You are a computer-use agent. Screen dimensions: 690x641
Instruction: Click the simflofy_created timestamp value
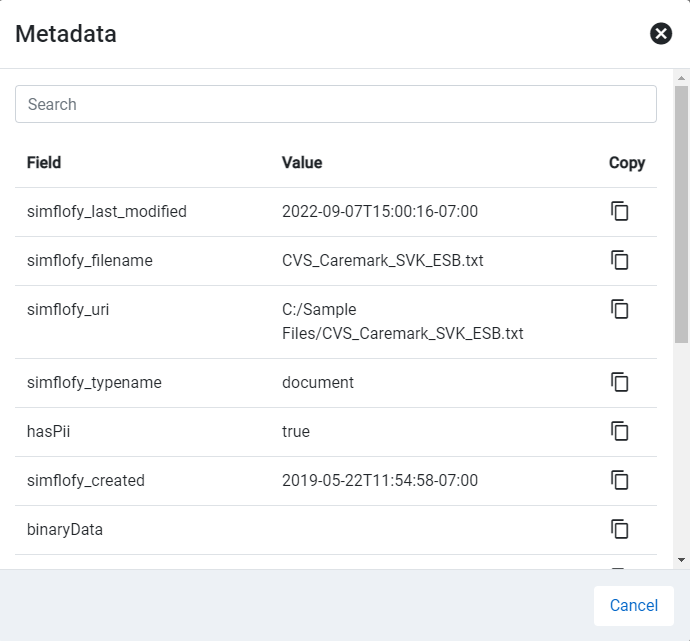point(380,480)
